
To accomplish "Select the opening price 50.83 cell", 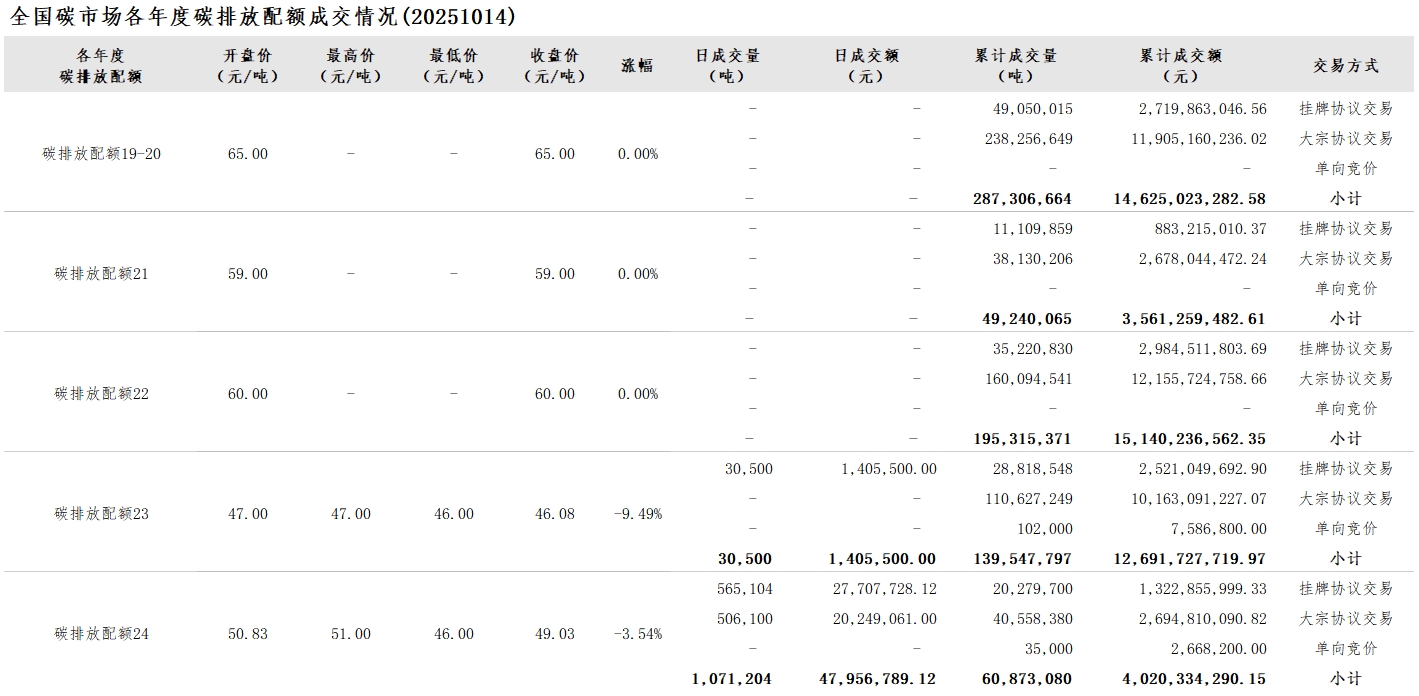I will pos(247,634).
